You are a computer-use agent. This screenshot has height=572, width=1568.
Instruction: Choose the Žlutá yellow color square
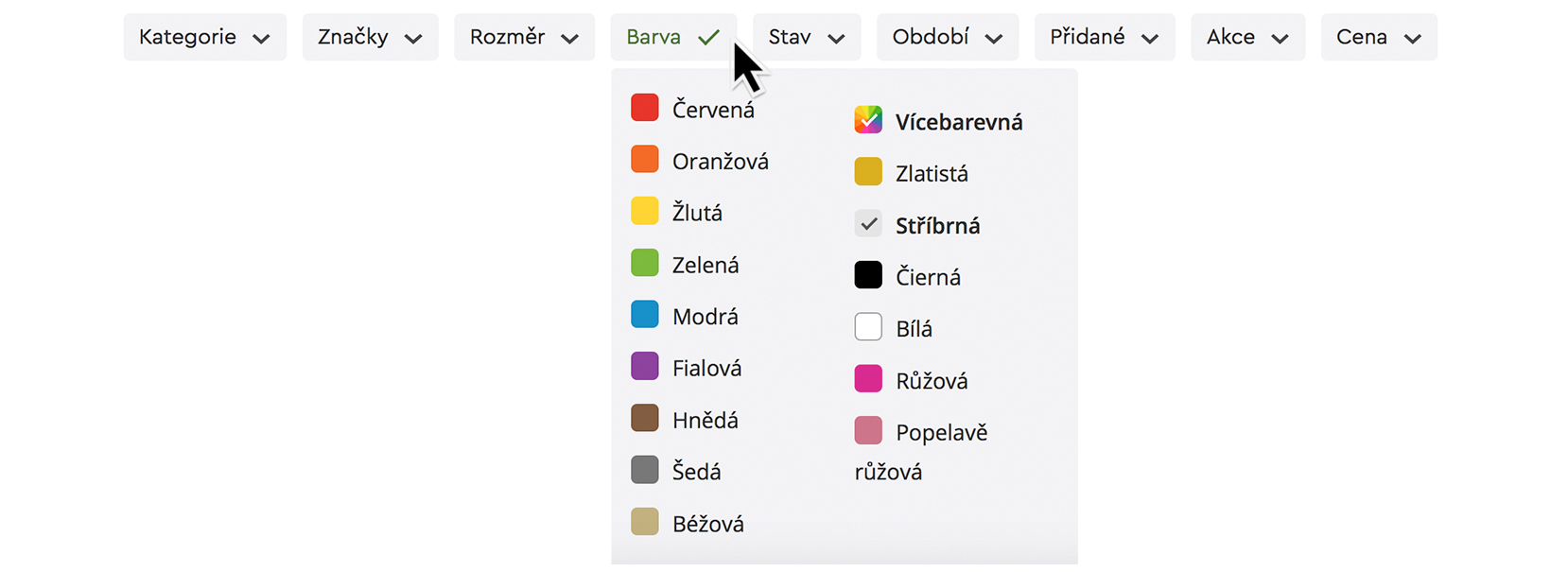point(644,211)
